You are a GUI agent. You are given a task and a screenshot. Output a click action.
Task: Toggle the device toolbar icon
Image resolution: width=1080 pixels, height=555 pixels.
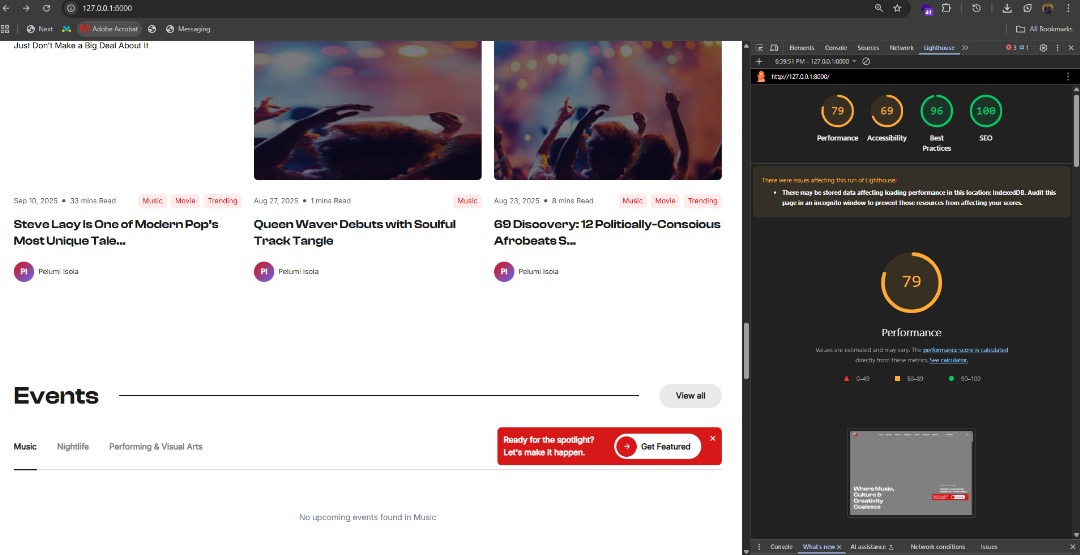point(773,47)
